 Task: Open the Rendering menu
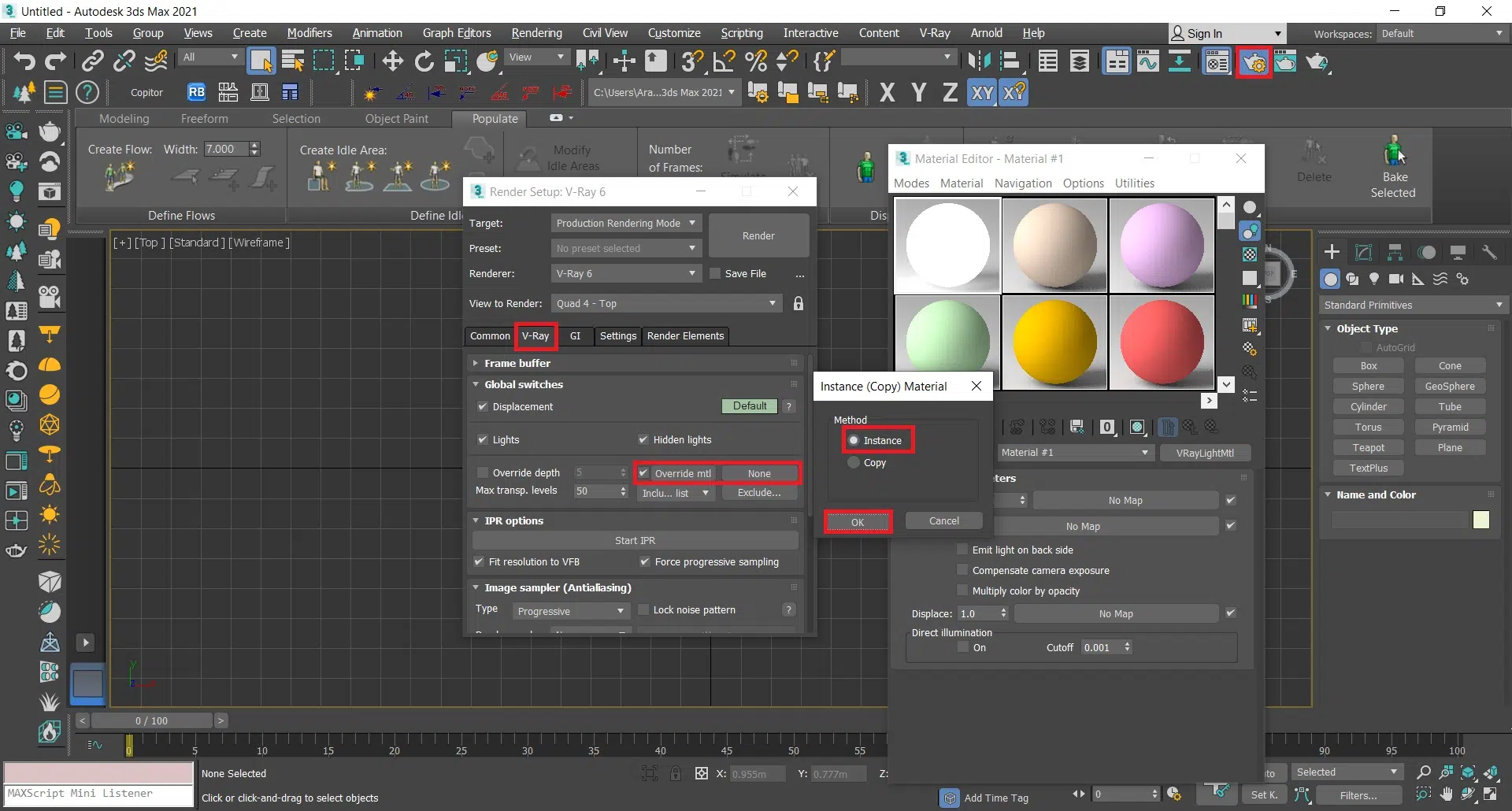click(536, 33)
